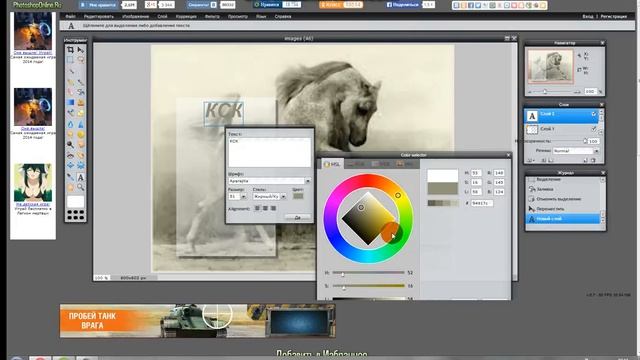Confirm text dialog with Да button
Screen dimensions: 640x360
[298, 218]
